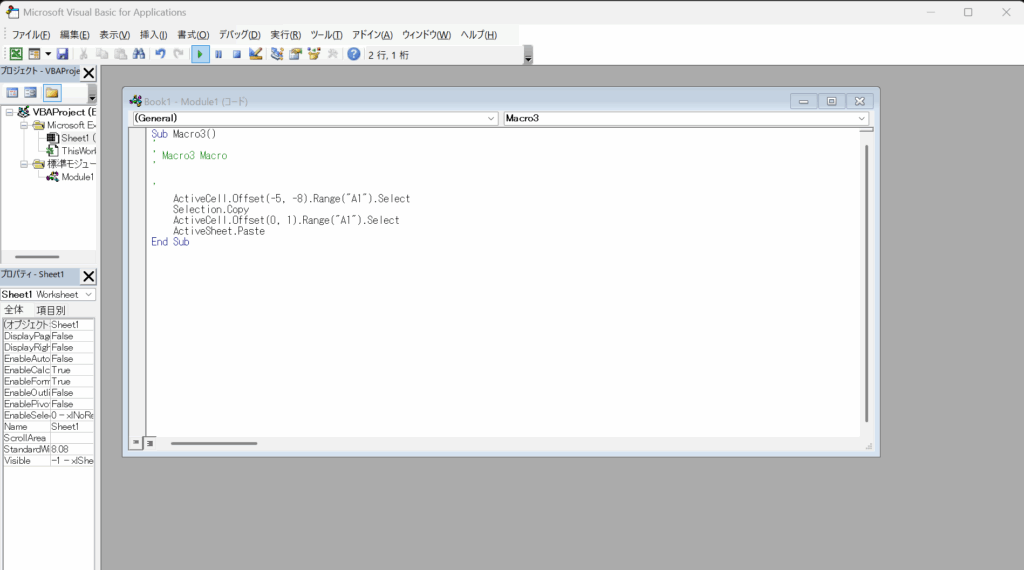The image size is (1024, 570).
Task: Click the Break (pause) toolbar icon
Action: coord(218,54)
